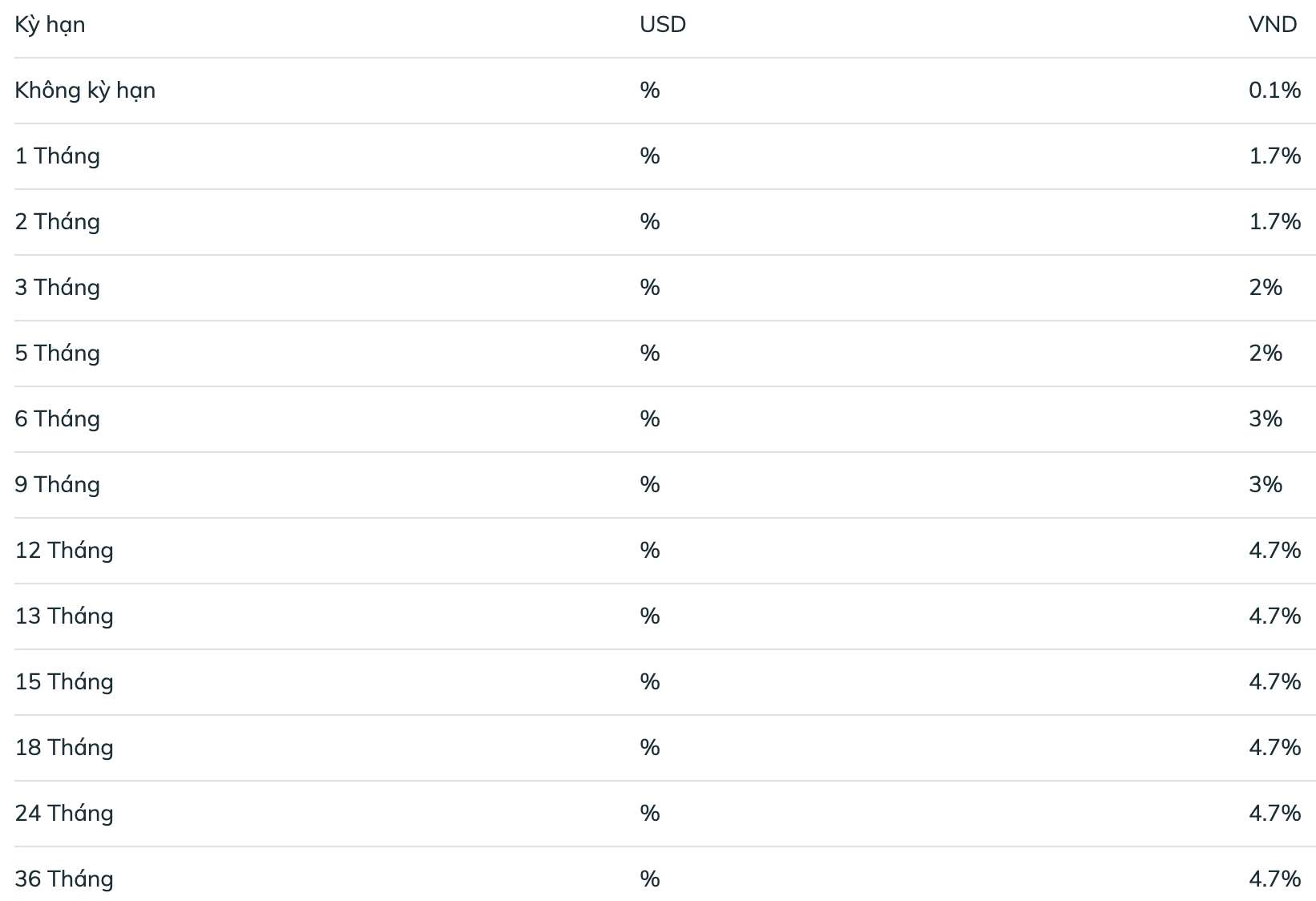This screenshot has width=1316, height=901.
Task: Click the VND column header
Action: coord(1273,25)
